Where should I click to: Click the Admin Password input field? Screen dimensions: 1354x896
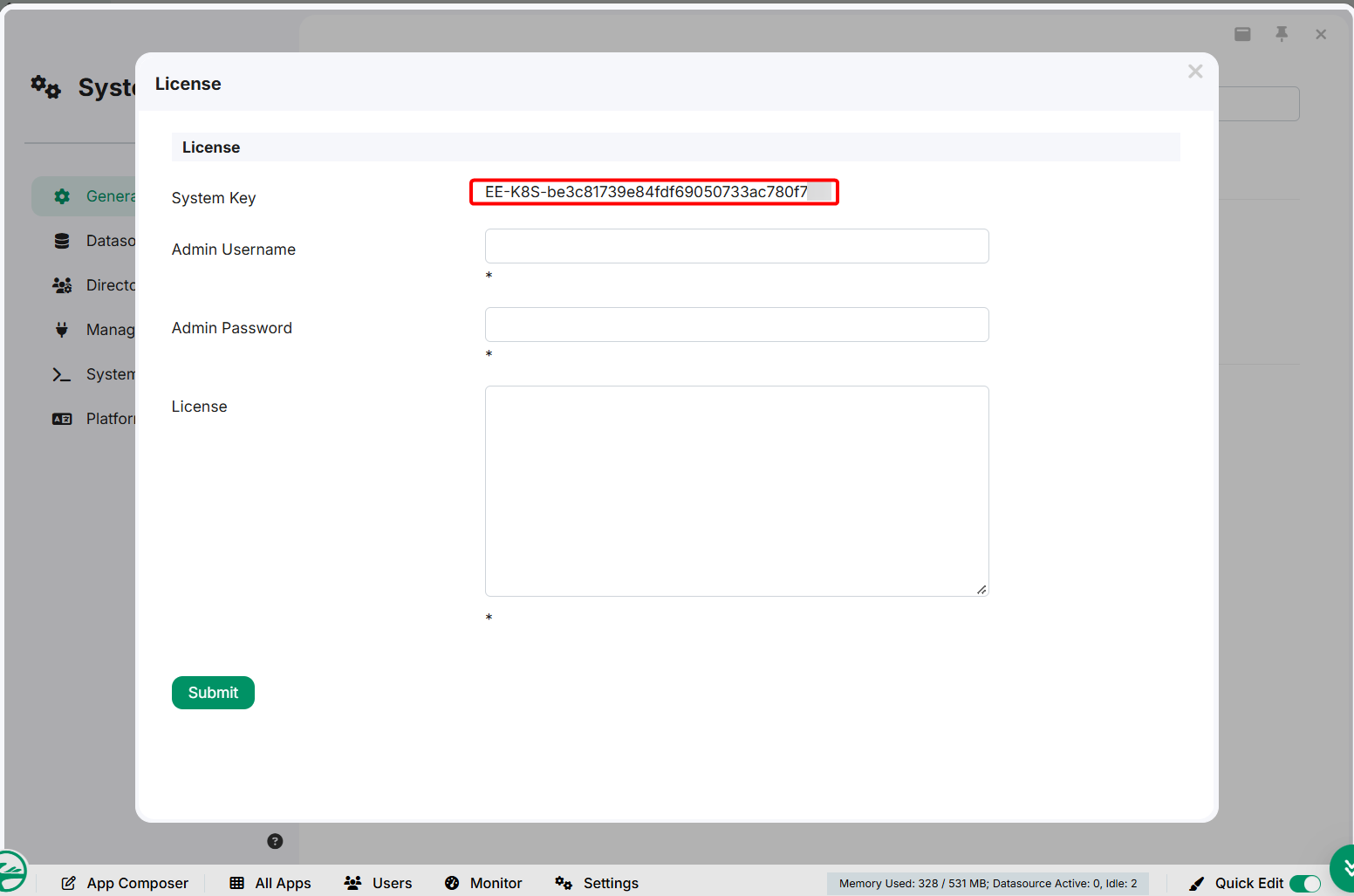pyautogui.click(x=737, y=325)
